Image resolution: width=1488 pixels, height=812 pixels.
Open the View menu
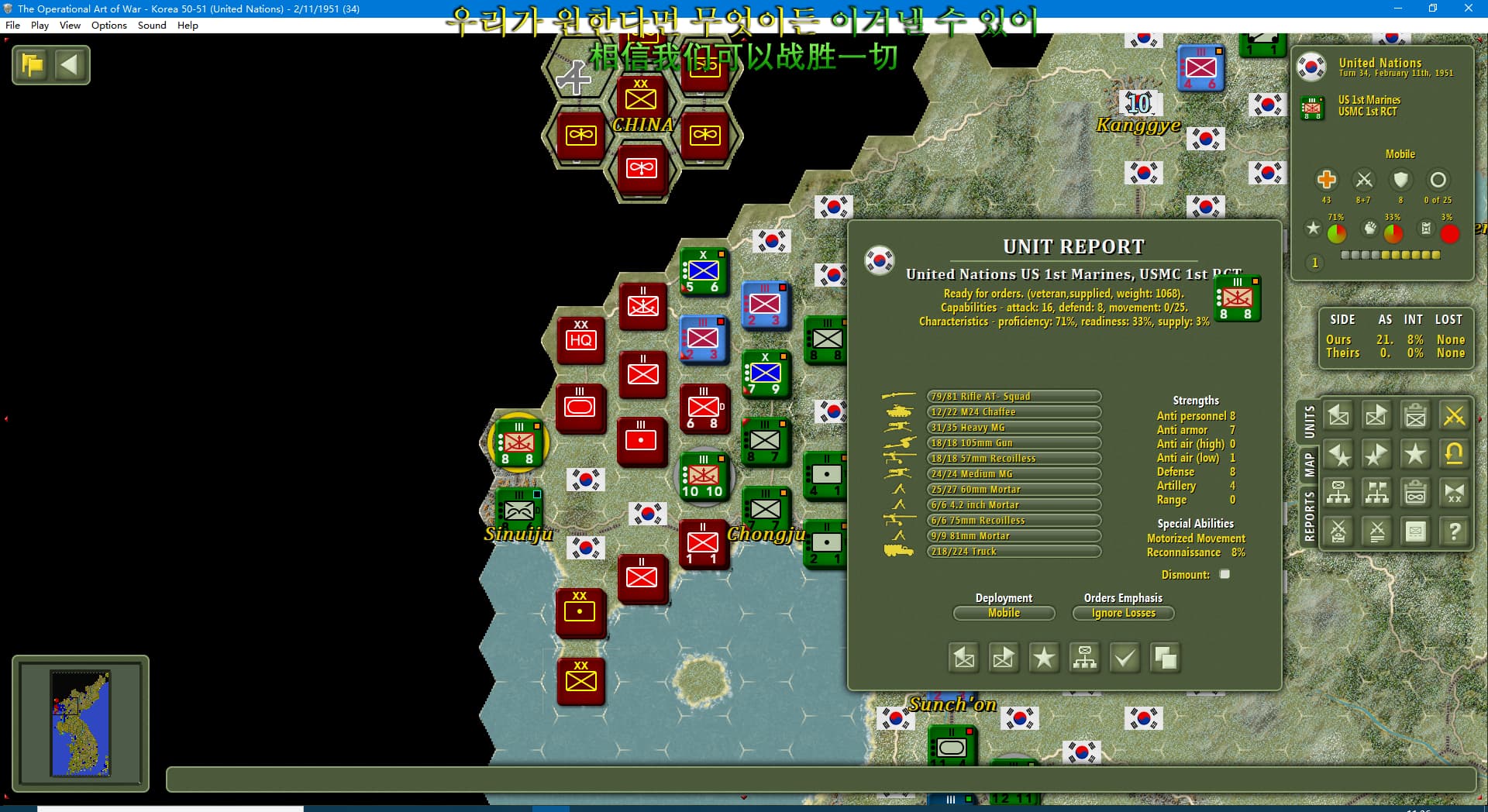(70, 25)
